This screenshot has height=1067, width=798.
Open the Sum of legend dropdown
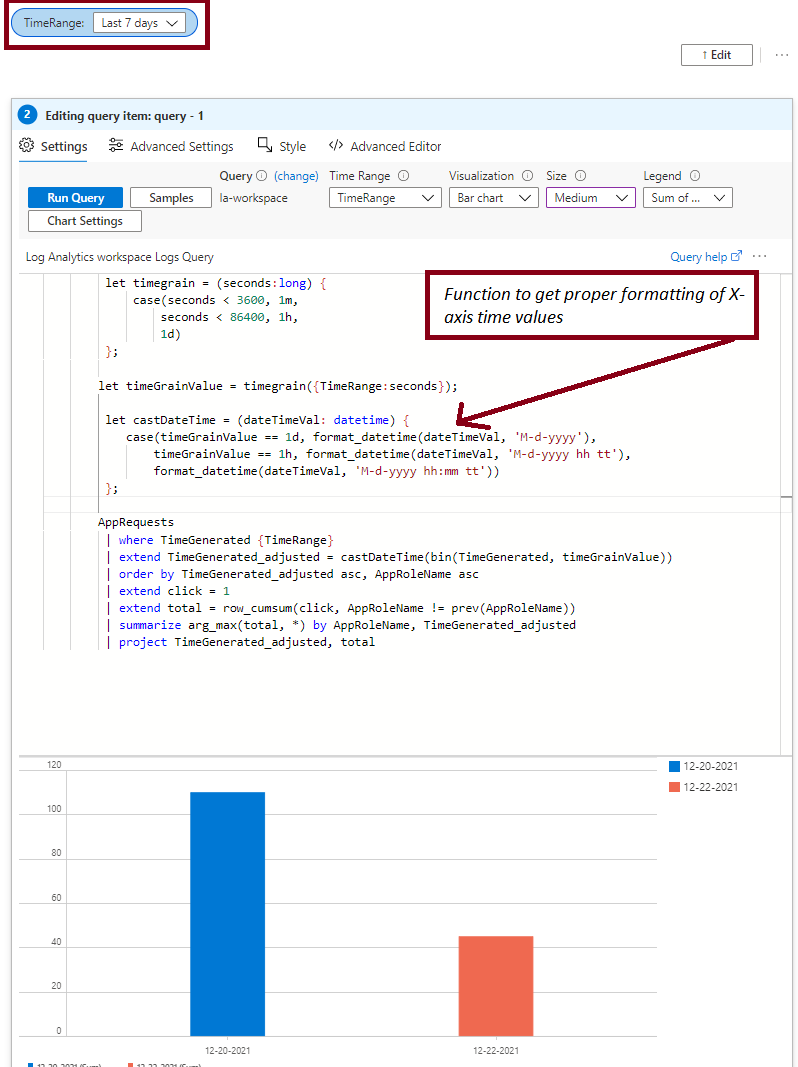[x=688, y=198]
